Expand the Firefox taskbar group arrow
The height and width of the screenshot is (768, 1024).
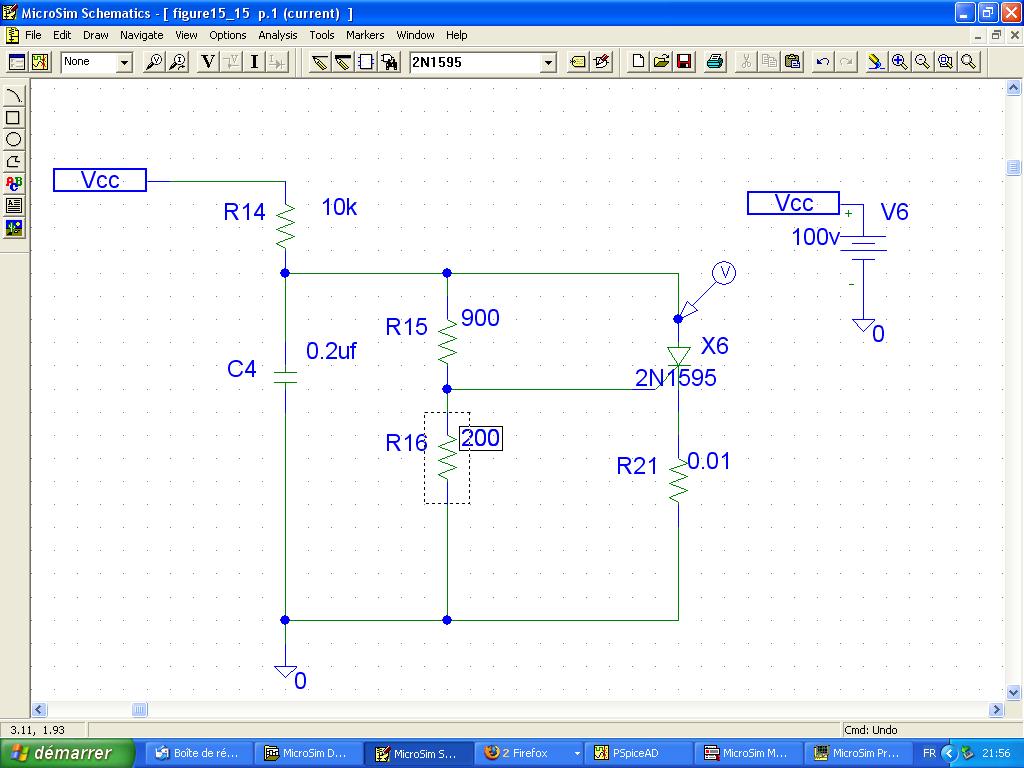pos(577,753)
